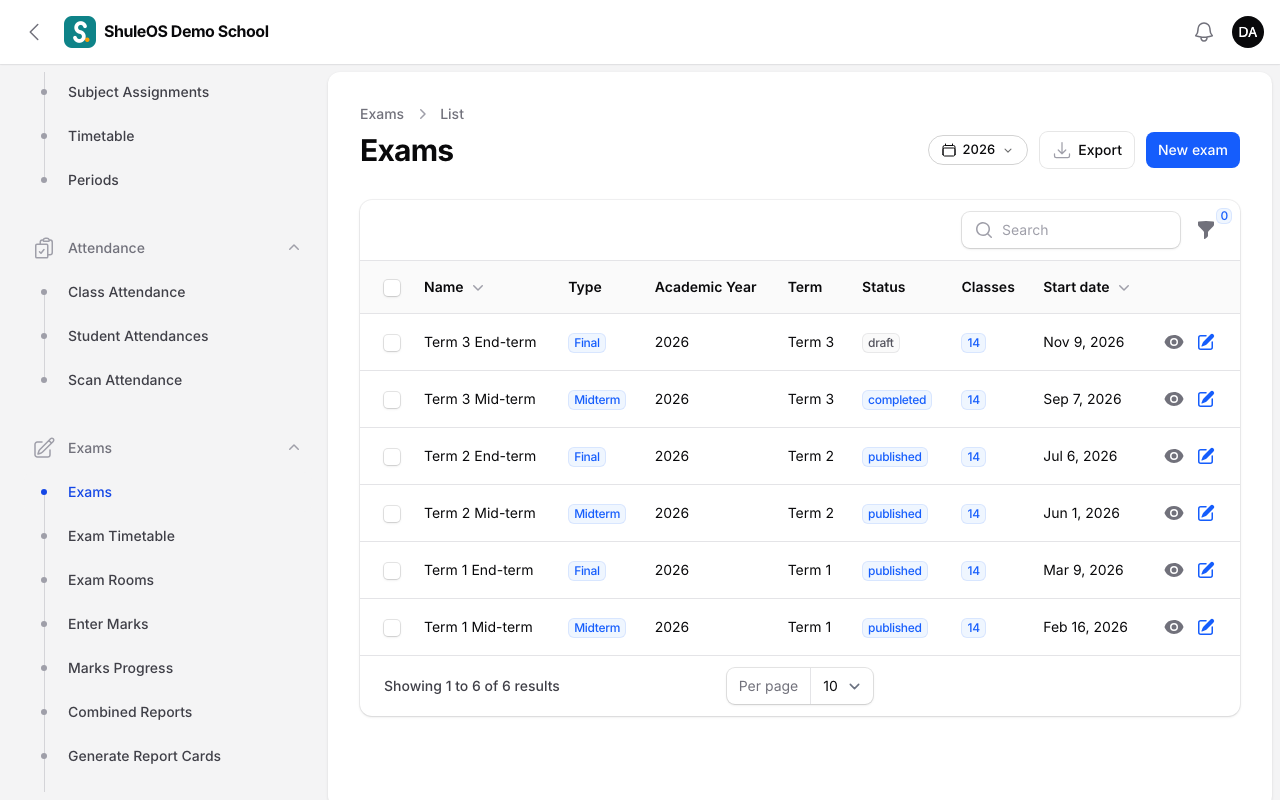This screenshot has height=800, width=1280.
Task: Edit the Term 3 Mid-term exam
Action: pyautogui.click(x=1206, y=399)
